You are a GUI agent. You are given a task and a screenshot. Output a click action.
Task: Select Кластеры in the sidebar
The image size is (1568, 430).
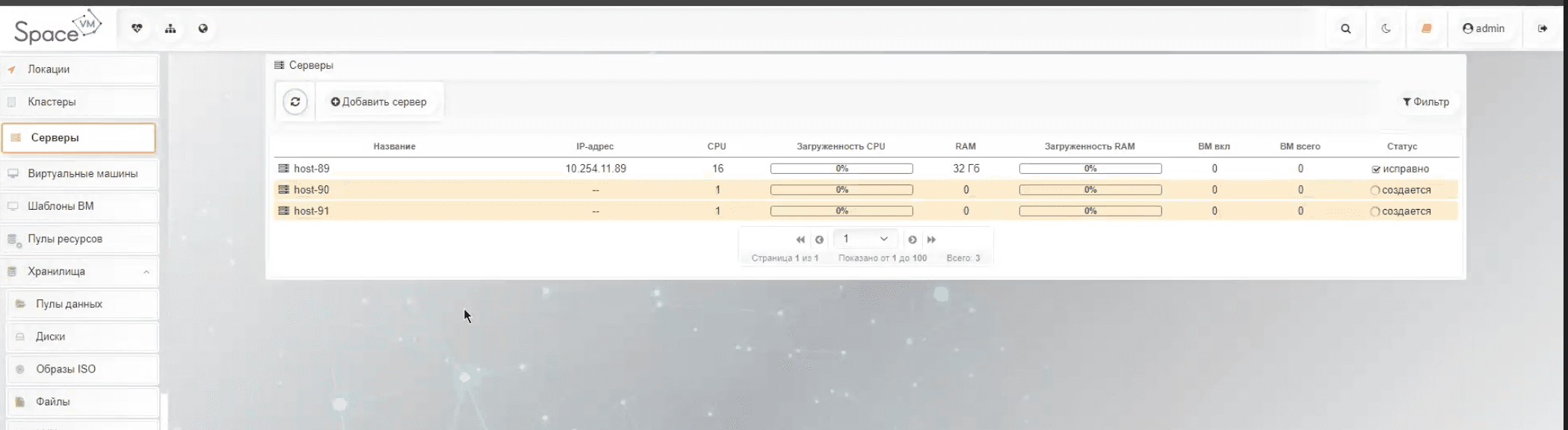tap(52, 102)
